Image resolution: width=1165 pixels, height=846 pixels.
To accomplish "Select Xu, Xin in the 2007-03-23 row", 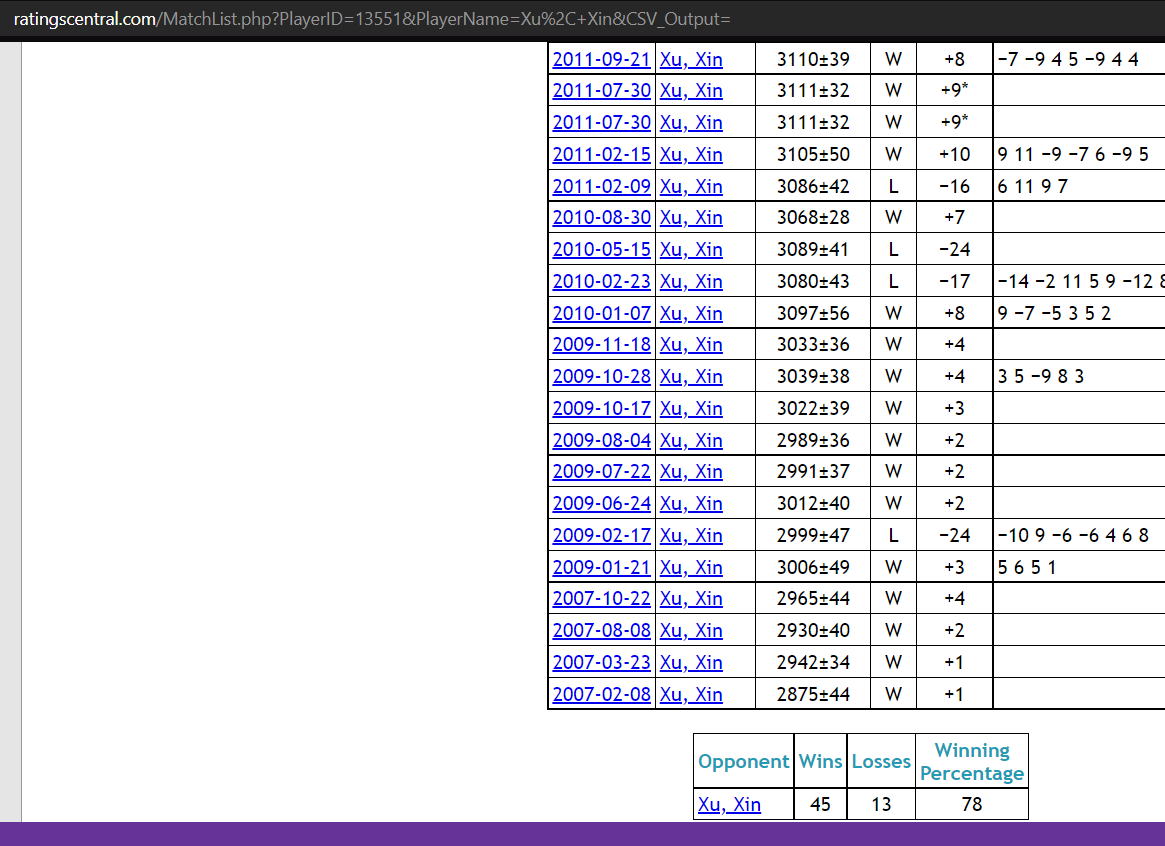I will click(691, 662).
